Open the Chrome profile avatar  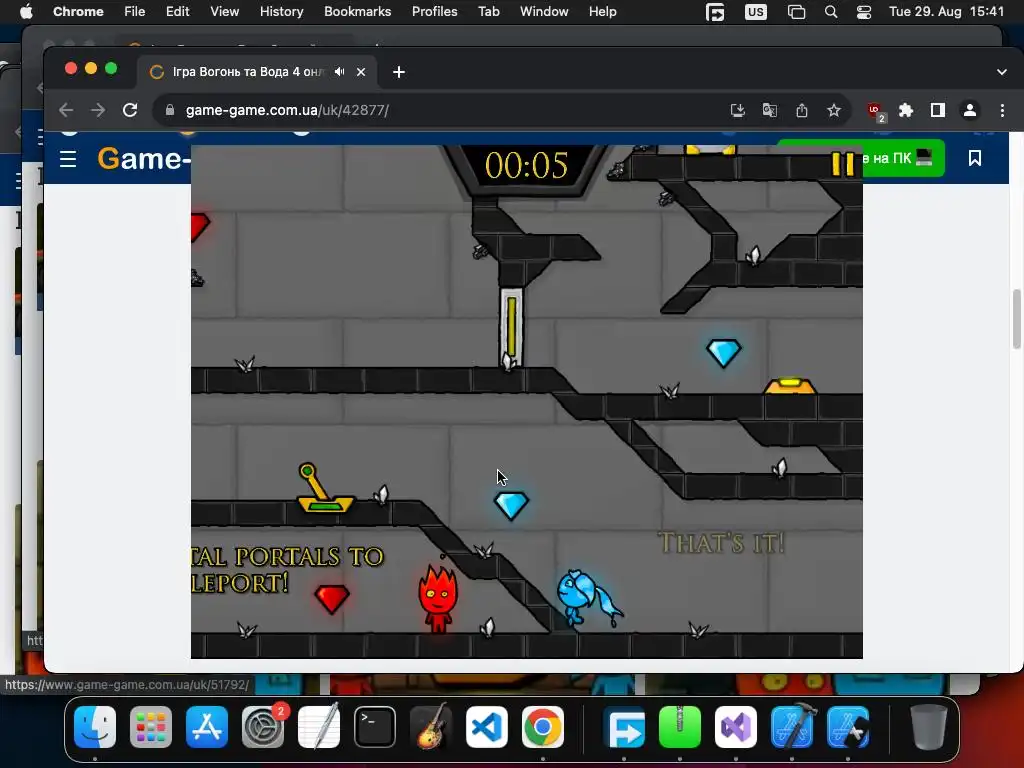[970, 110]
